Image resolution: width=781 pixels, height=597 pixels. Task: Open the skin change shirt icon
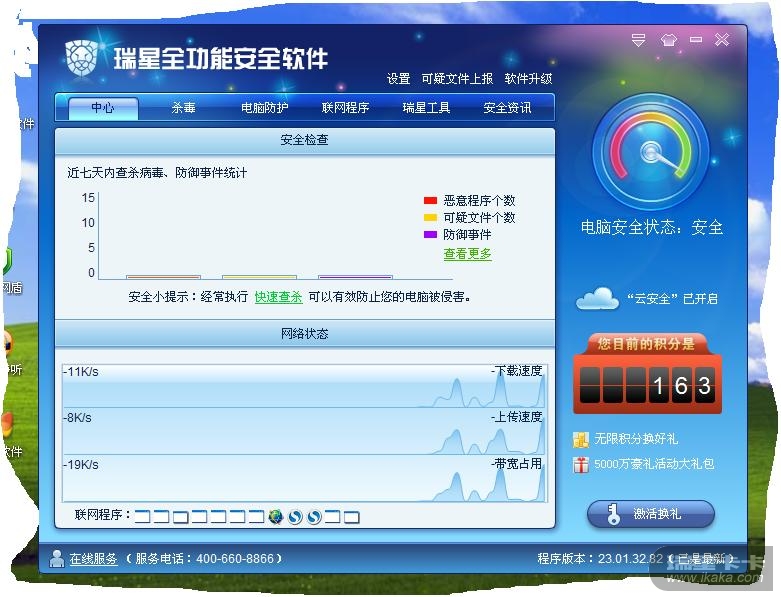[x=668, y=40]
